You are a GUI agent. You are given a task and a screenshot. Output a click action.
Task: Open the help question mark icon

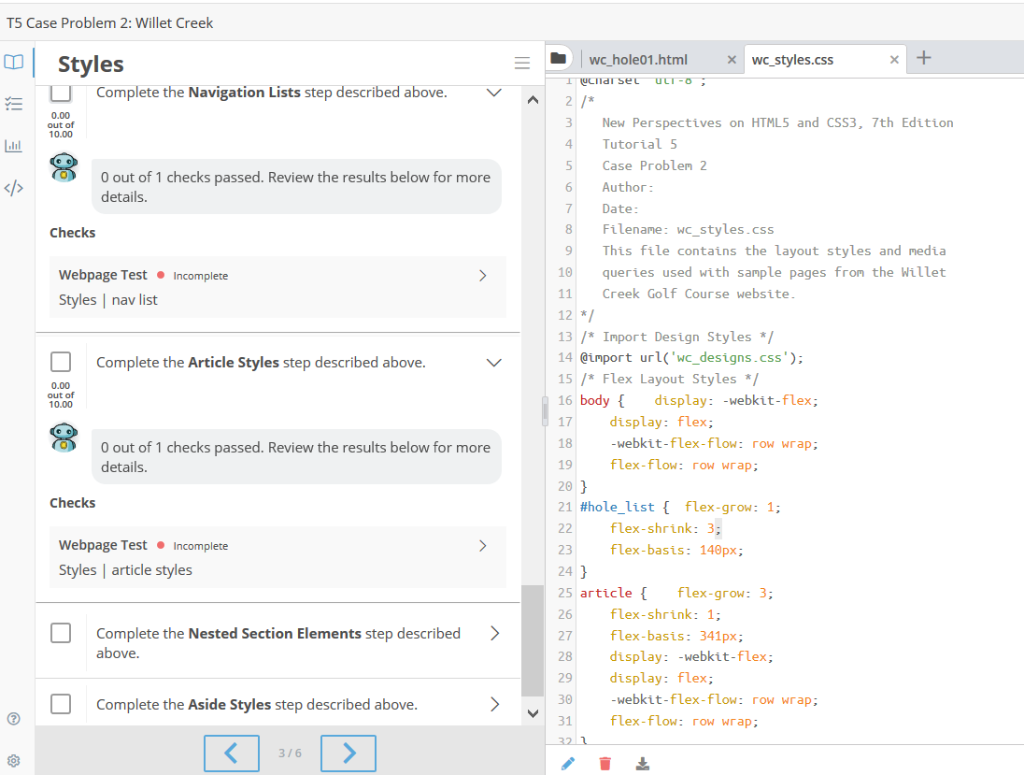click(14, 719)
